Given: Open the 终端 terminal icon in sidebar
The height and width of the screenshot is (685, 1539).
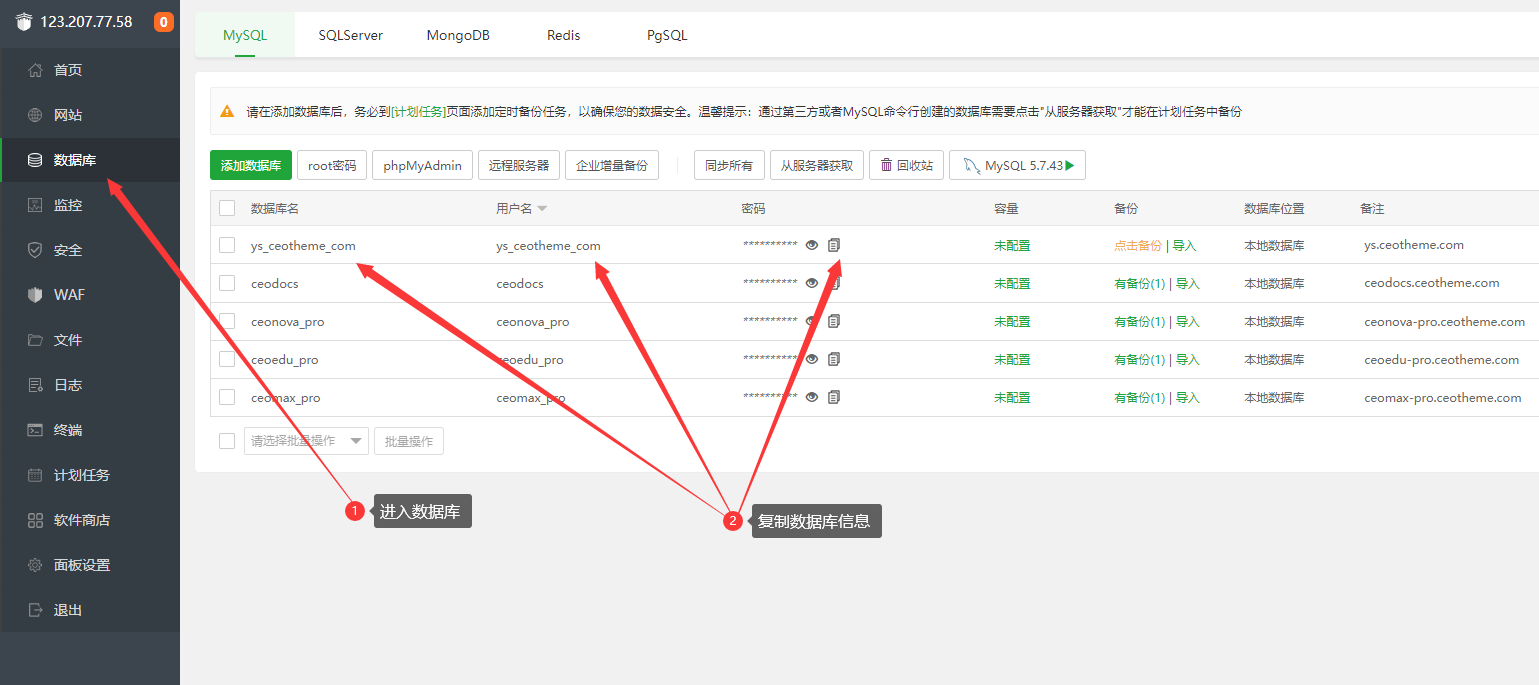Looking at the screenshot, I should pos(36,430).
